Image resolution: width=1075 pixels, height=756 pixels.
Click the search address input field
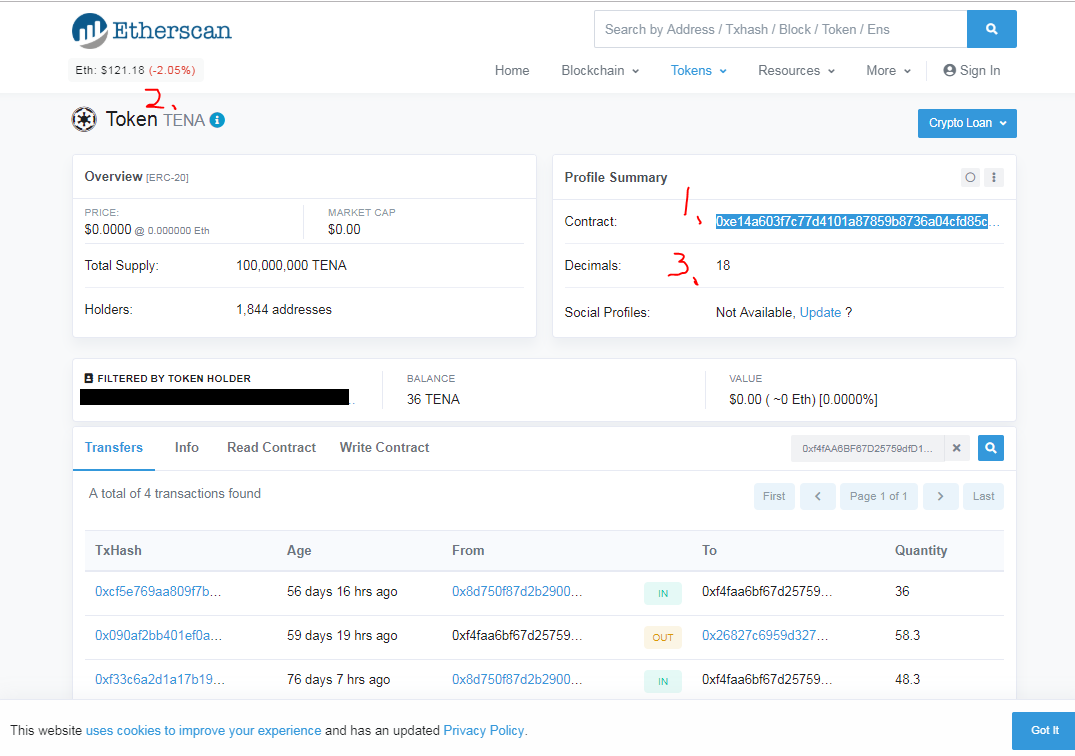tap(780, 29)
